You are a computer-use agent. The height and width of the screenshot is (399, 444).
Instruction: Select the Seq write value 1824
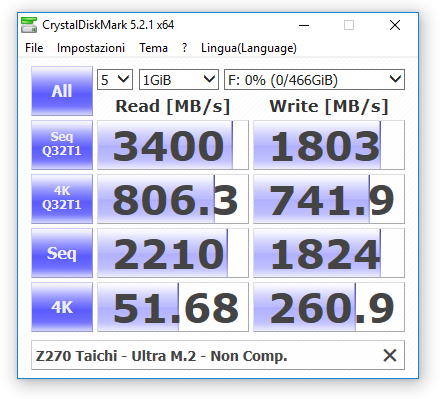pos(329,253)
